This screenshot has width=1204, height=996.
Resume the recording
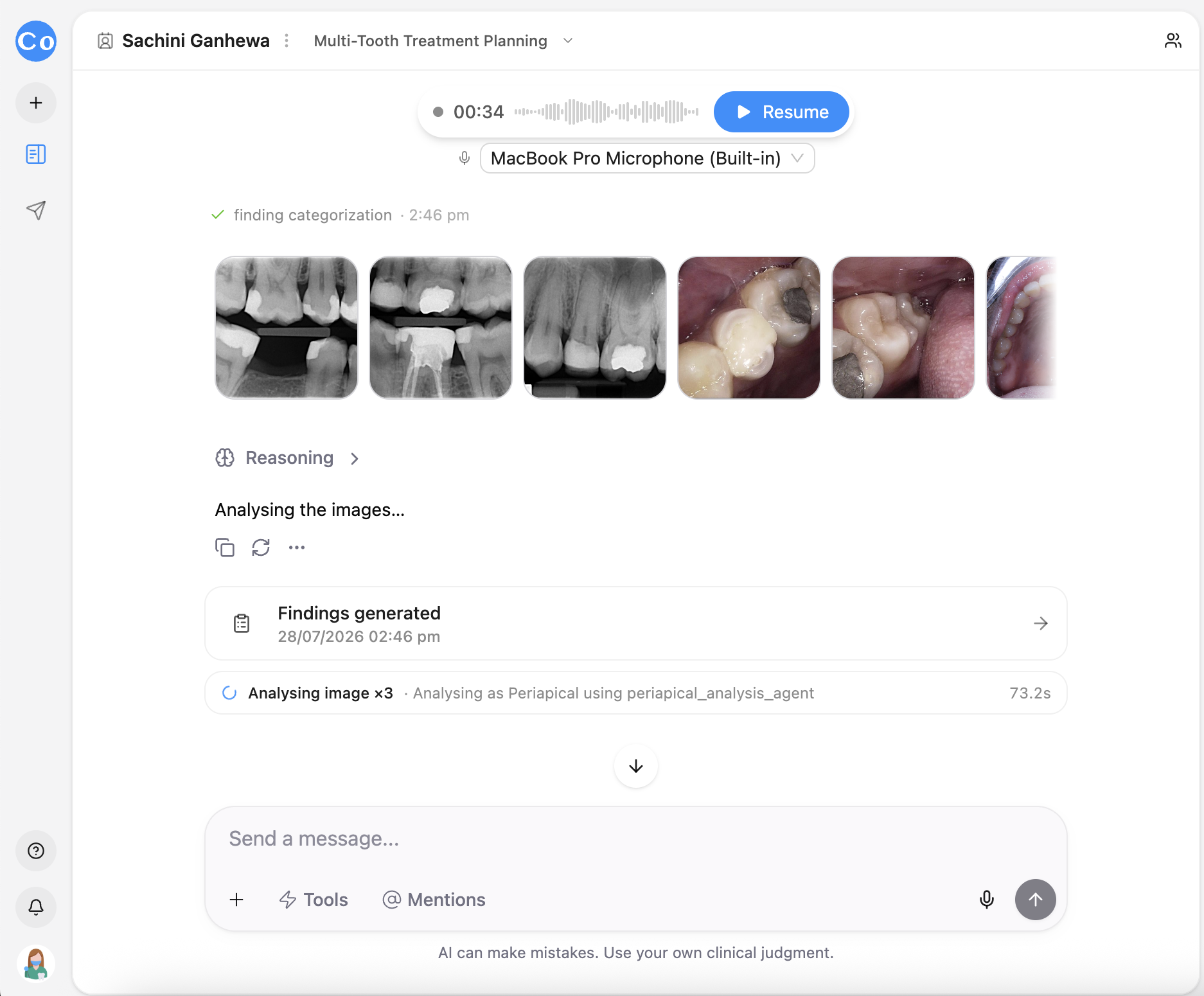click(x=781, y=112)
